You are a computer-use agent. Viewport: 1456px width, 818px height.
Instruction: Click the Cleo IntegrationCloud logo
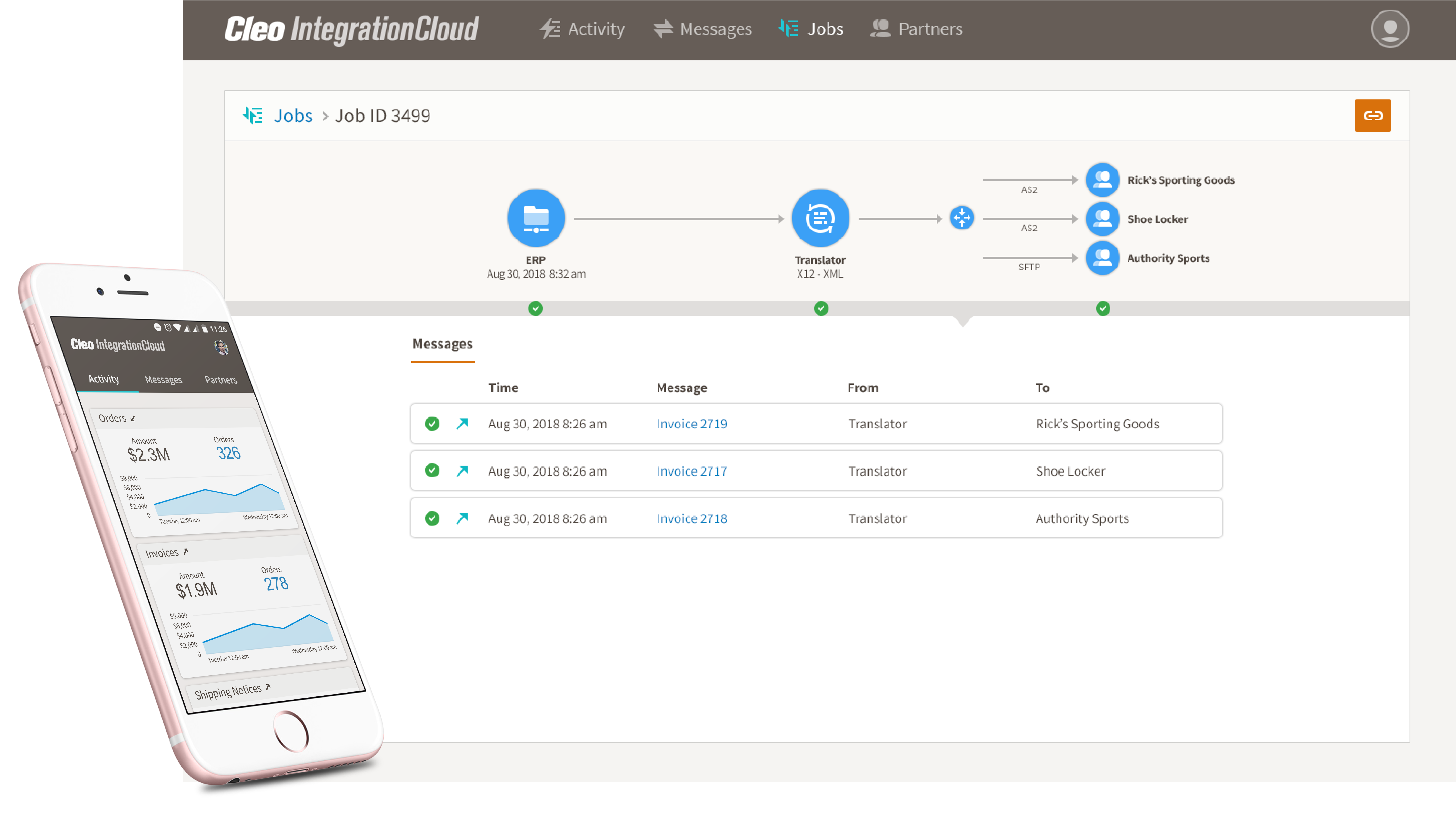pyautogui.click(x=352, y=29)
